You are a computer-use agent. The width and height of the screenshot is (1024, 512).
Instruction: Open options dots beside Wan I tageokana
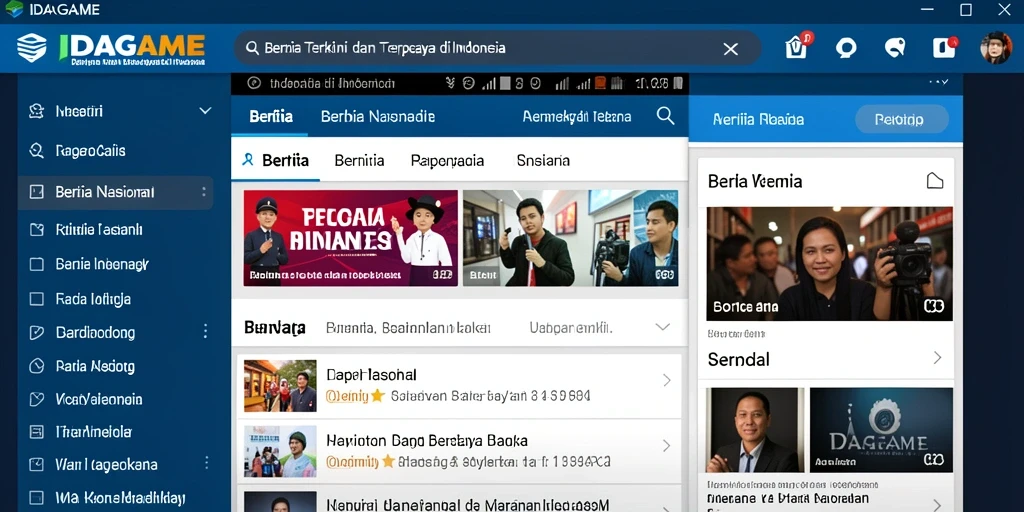[206, 464]
